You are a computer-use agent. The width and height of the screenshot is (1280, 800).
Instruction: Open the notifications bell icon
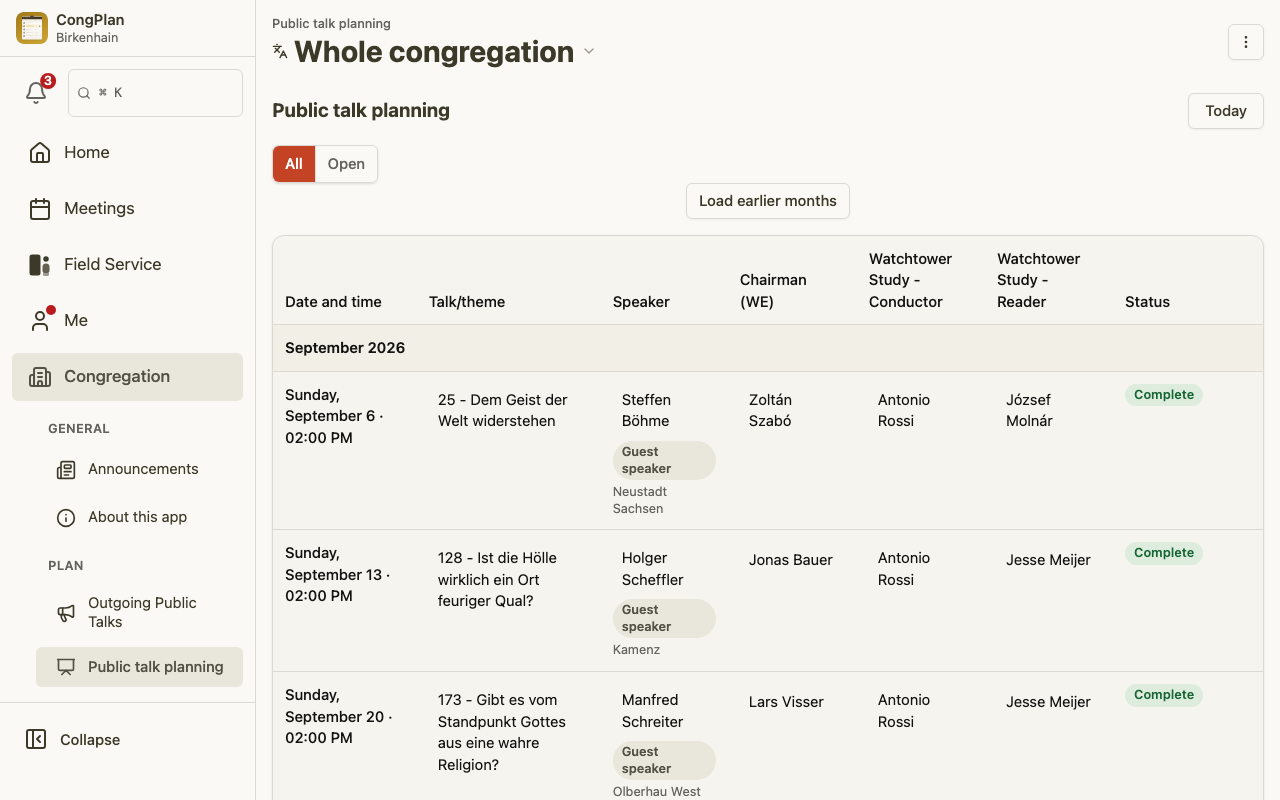click(x=36, y=93)
